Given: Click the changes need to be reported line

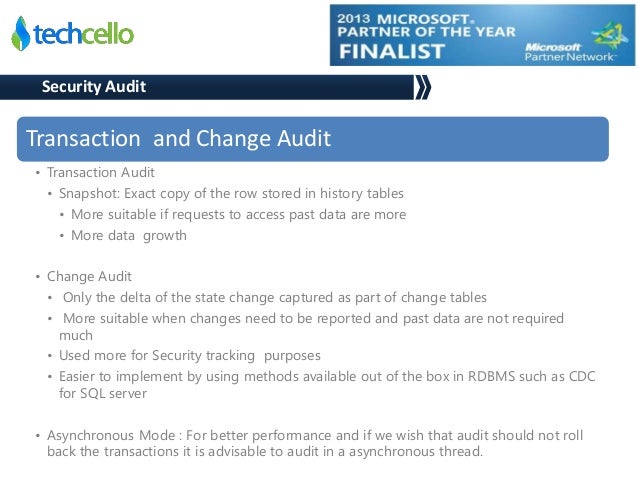Looking at the screenshot, I should 311,327.
